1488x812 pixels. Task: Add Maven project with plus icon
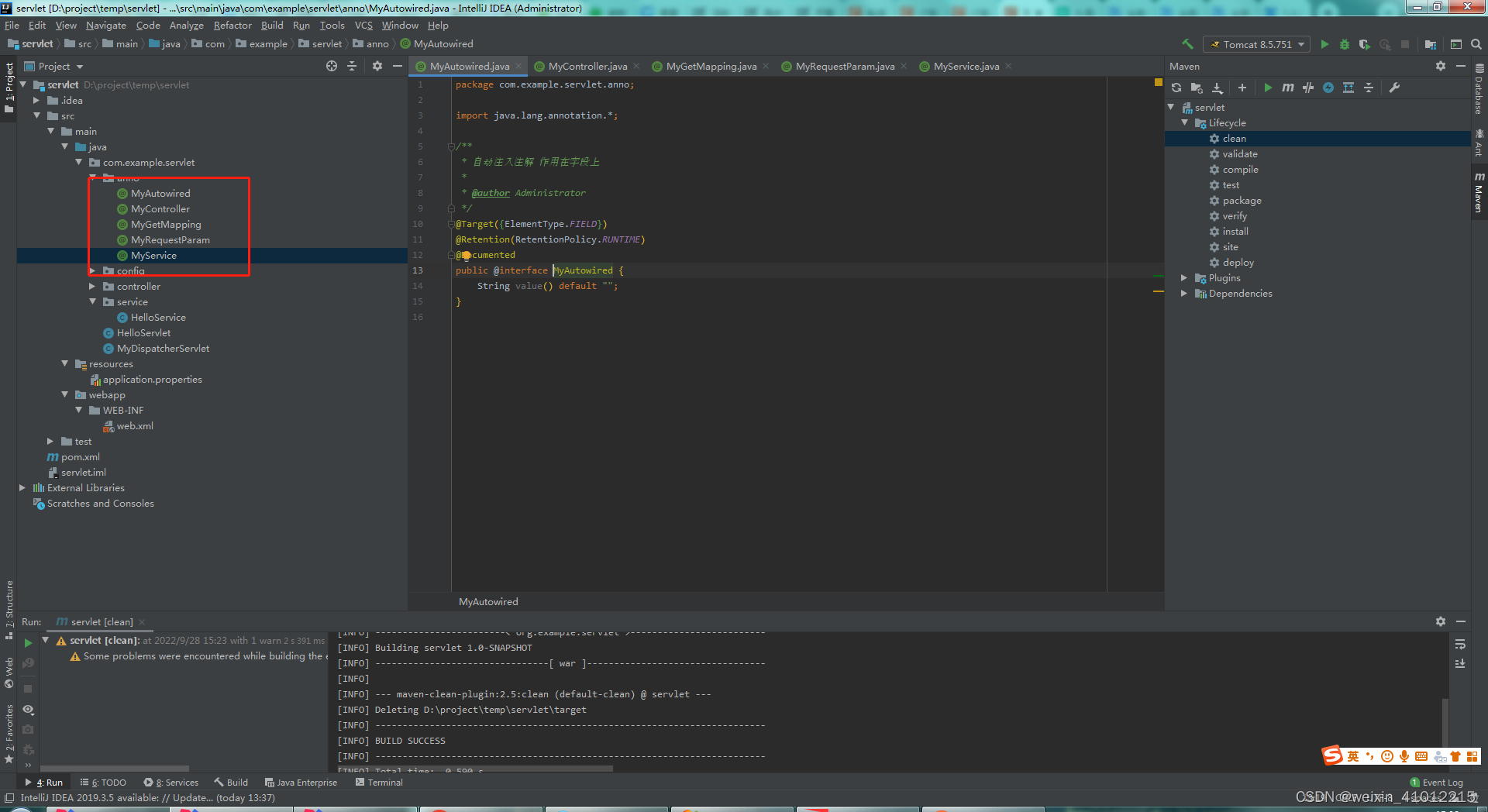pos(1242,88)
